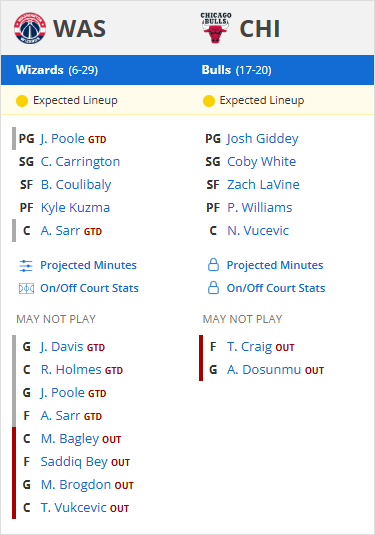Open starting PG J. Poole's player page
Viewport: 375px width, 535px height.
(x=62, y=139)
